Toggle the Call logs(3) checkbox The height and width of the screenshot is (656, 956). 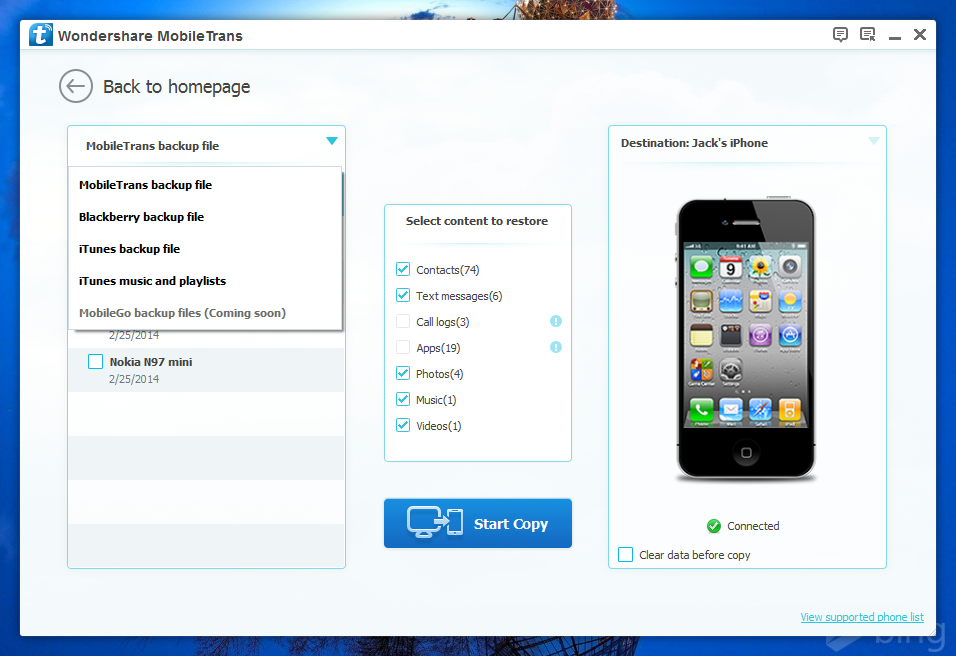[x=402, y=321]
